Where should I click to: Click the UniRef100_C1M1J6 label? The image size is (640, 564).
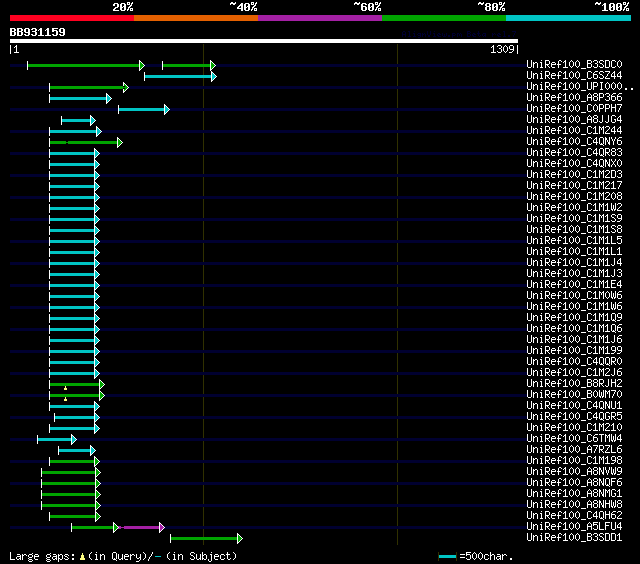click(574, 340)
